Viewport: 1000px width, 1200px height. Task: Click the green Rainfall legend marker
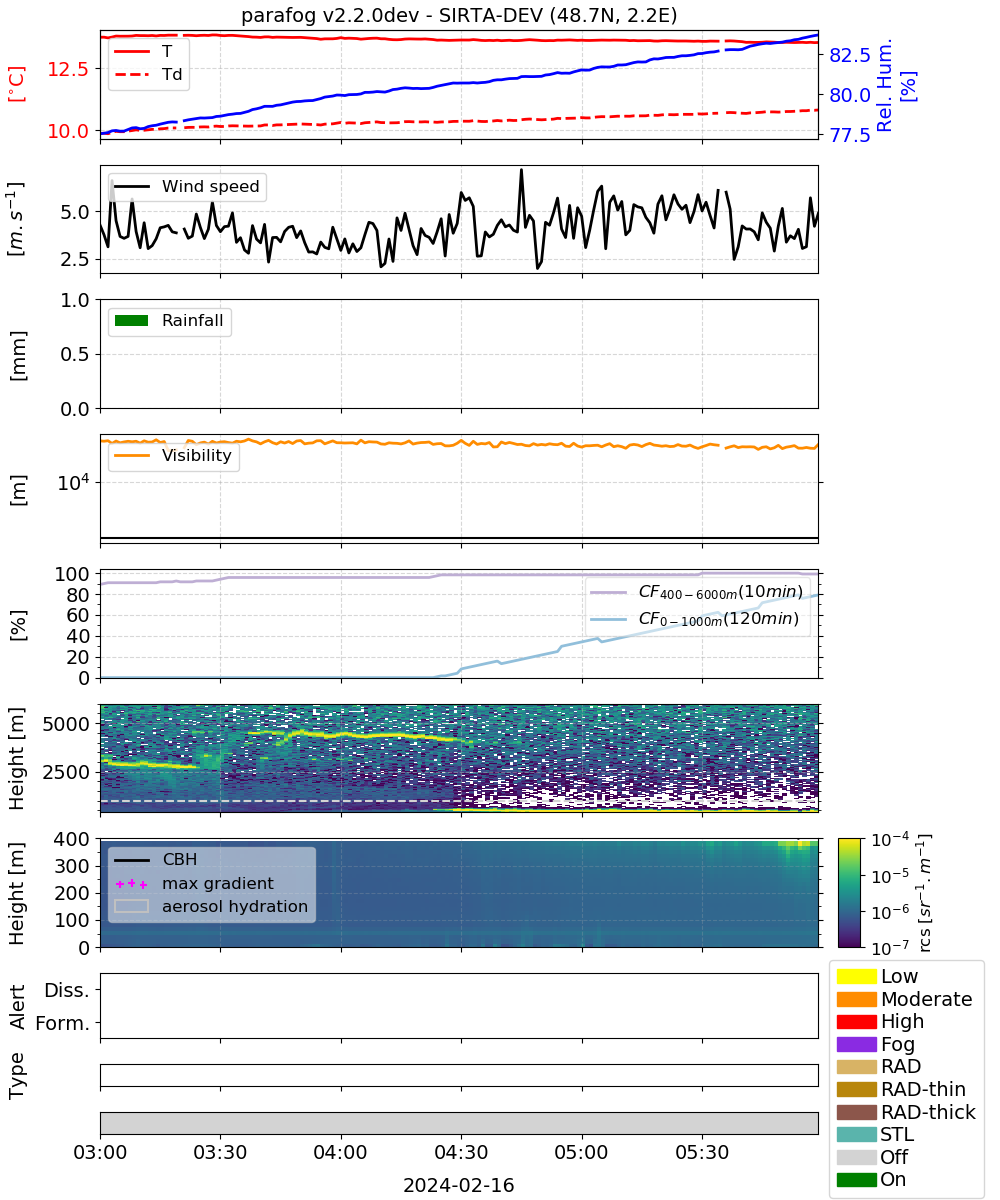coord(132,321)
